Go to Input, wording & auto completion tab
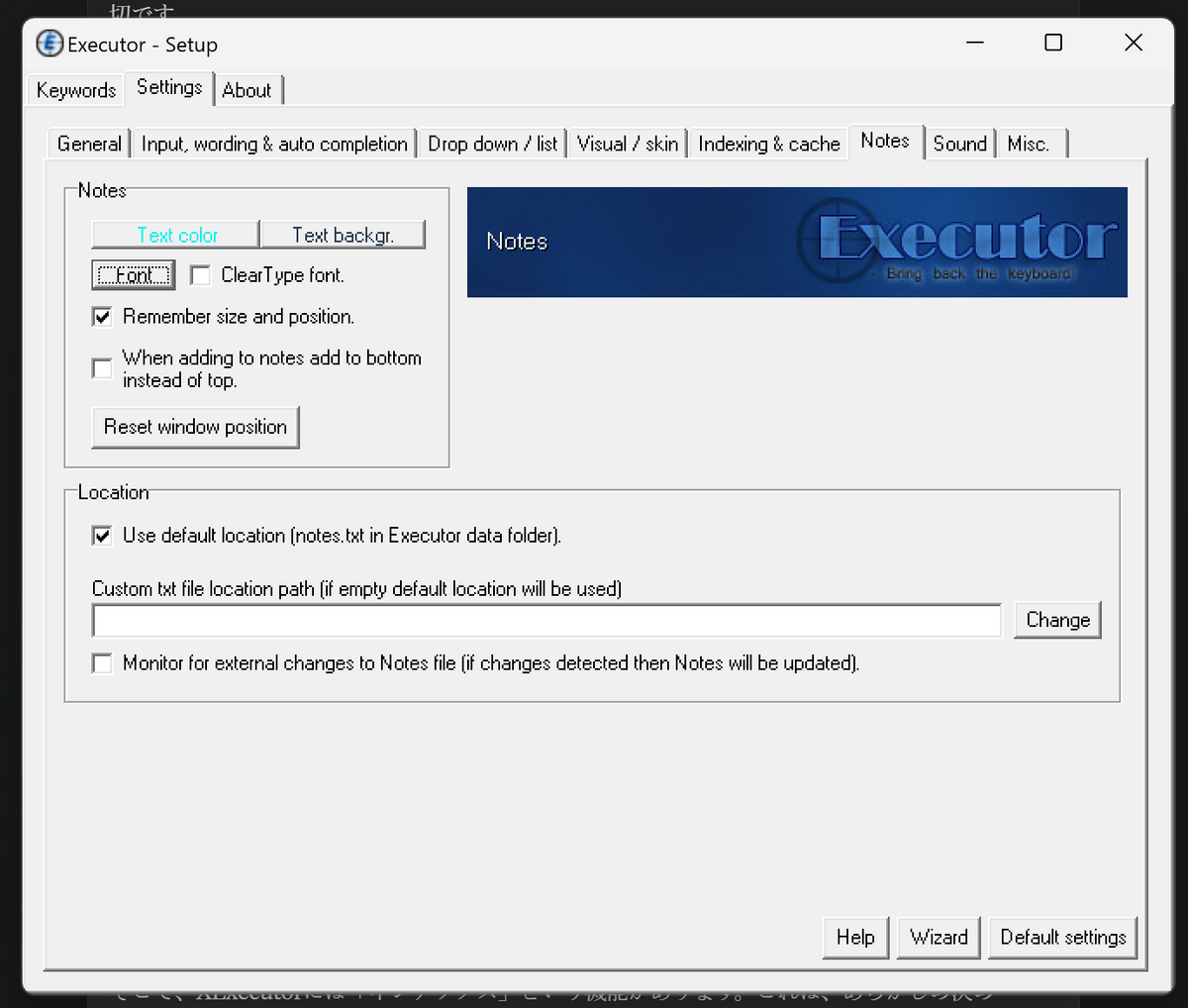This screenshot has height=1008, width=1188. click(274, 144)
